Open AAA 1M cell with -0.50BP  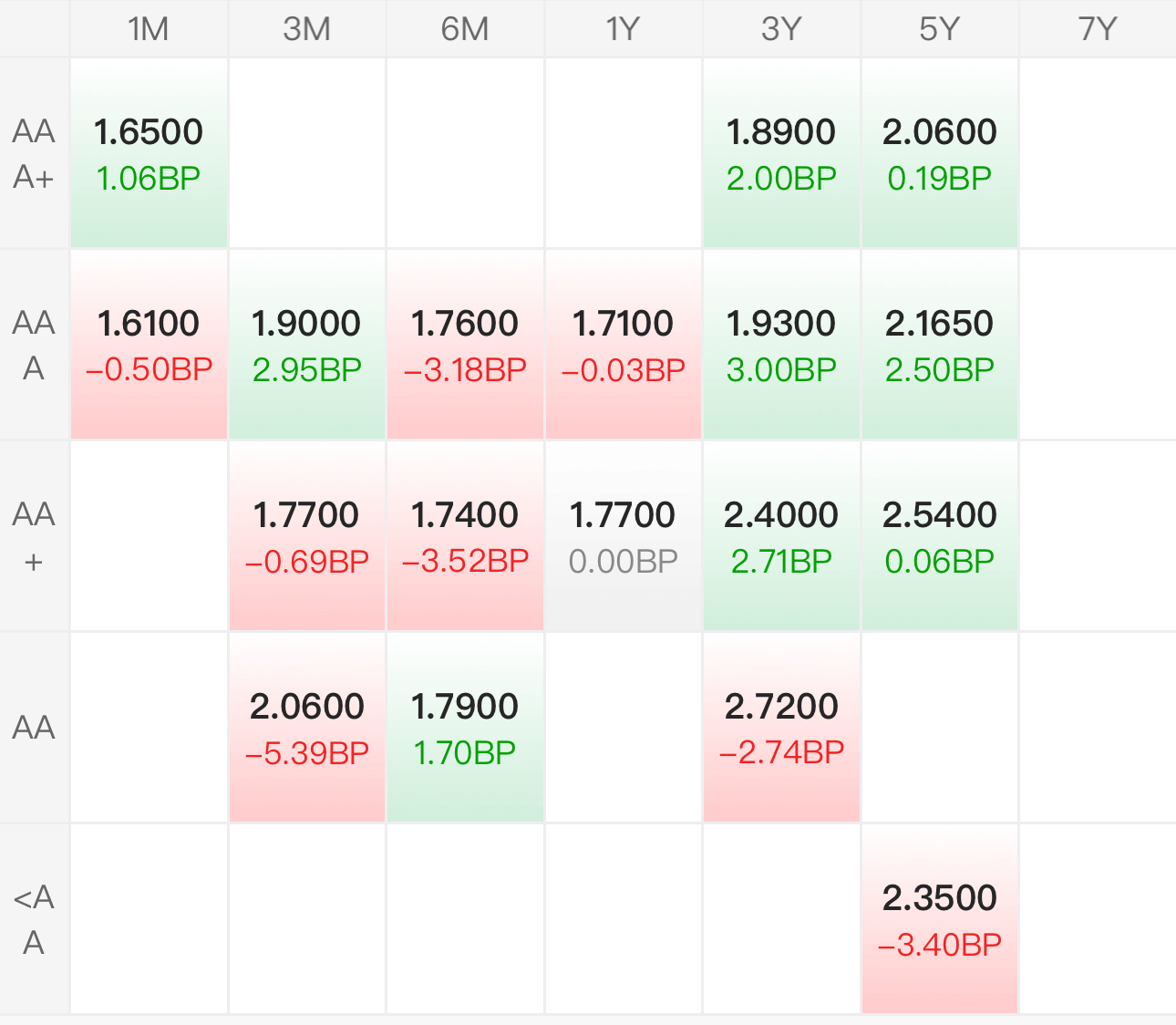[x=149, y=345]
